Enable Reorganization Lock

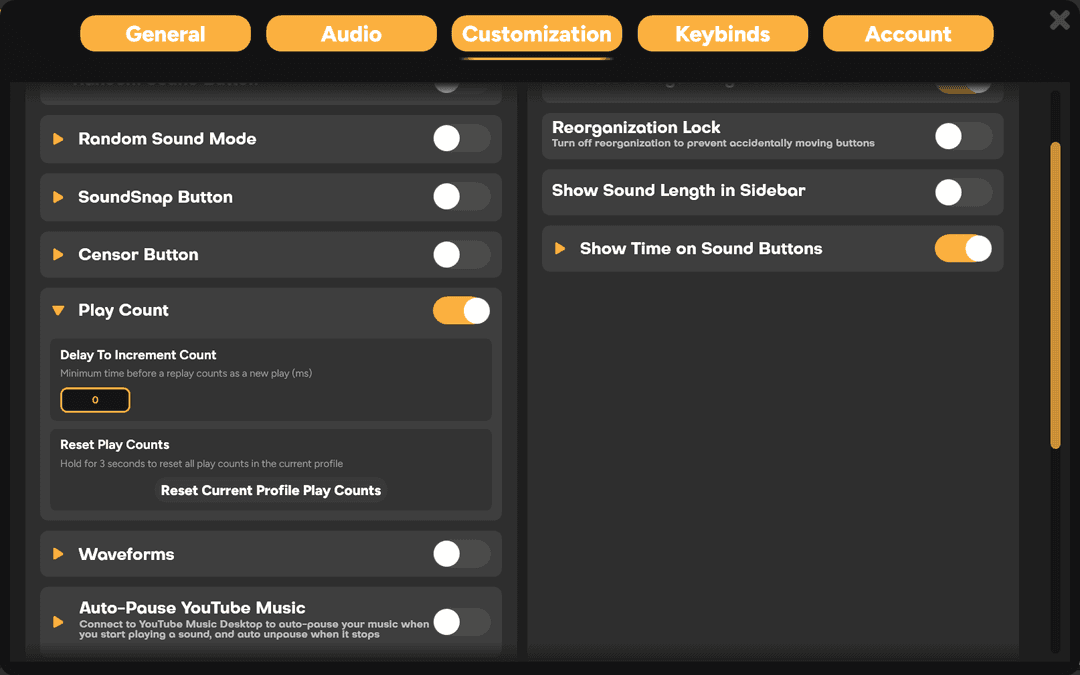[x=963, y=134]
